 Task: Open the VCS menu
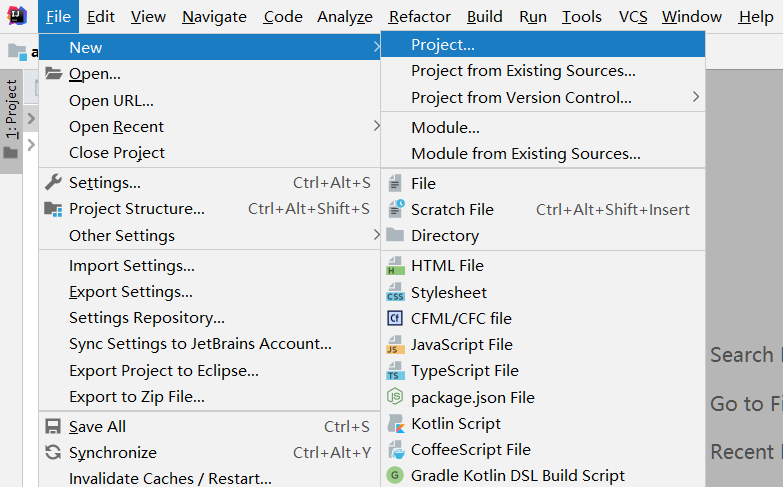[633, 17]
